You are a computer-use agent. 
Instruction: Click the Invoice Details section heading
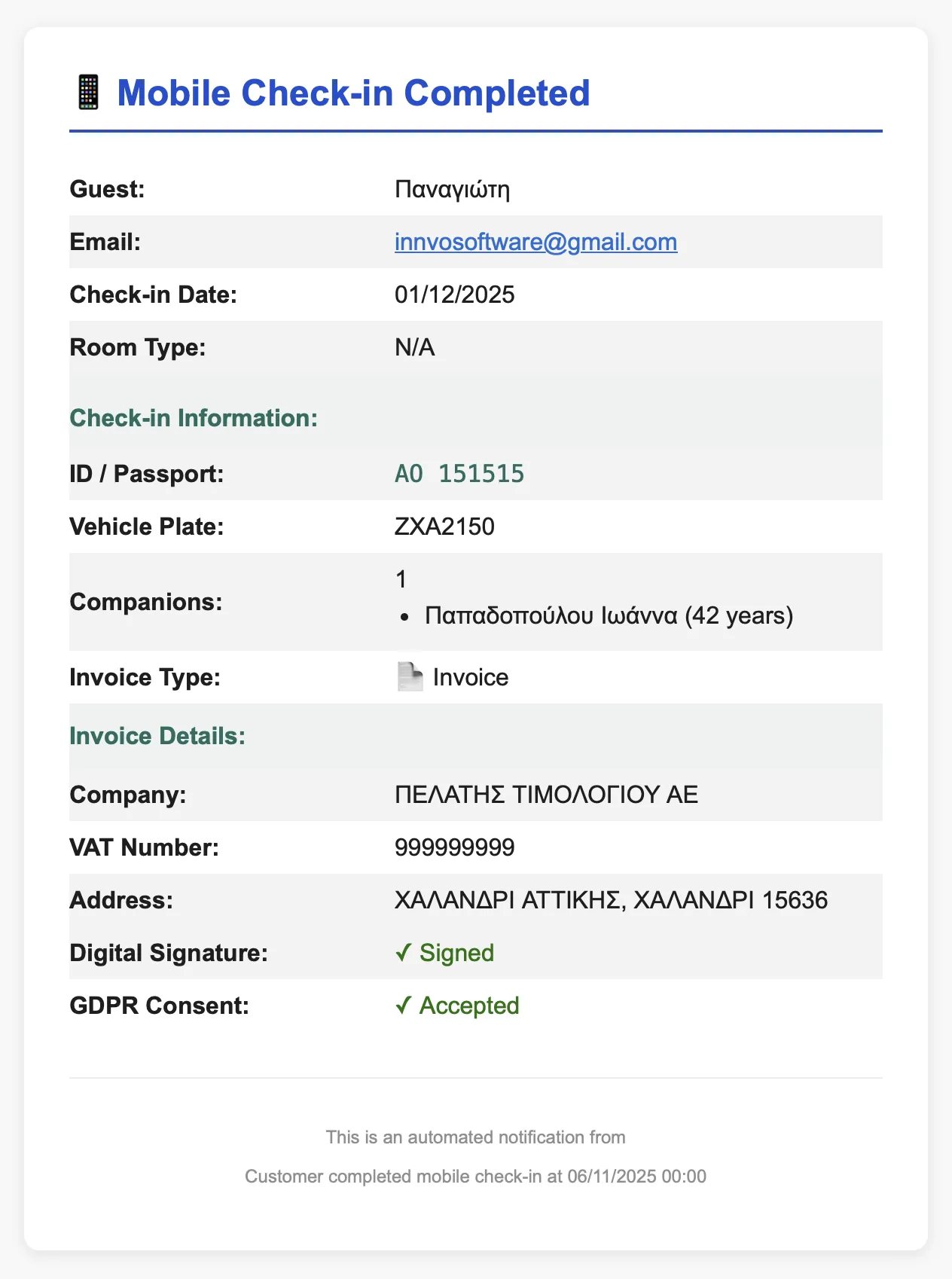point(157,736)
